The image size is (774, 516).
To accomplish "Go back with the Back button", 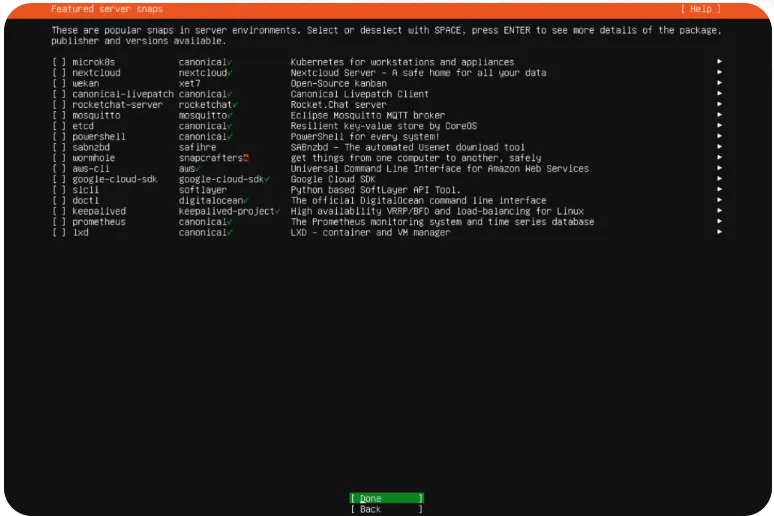I will click(x=387, y=509).
